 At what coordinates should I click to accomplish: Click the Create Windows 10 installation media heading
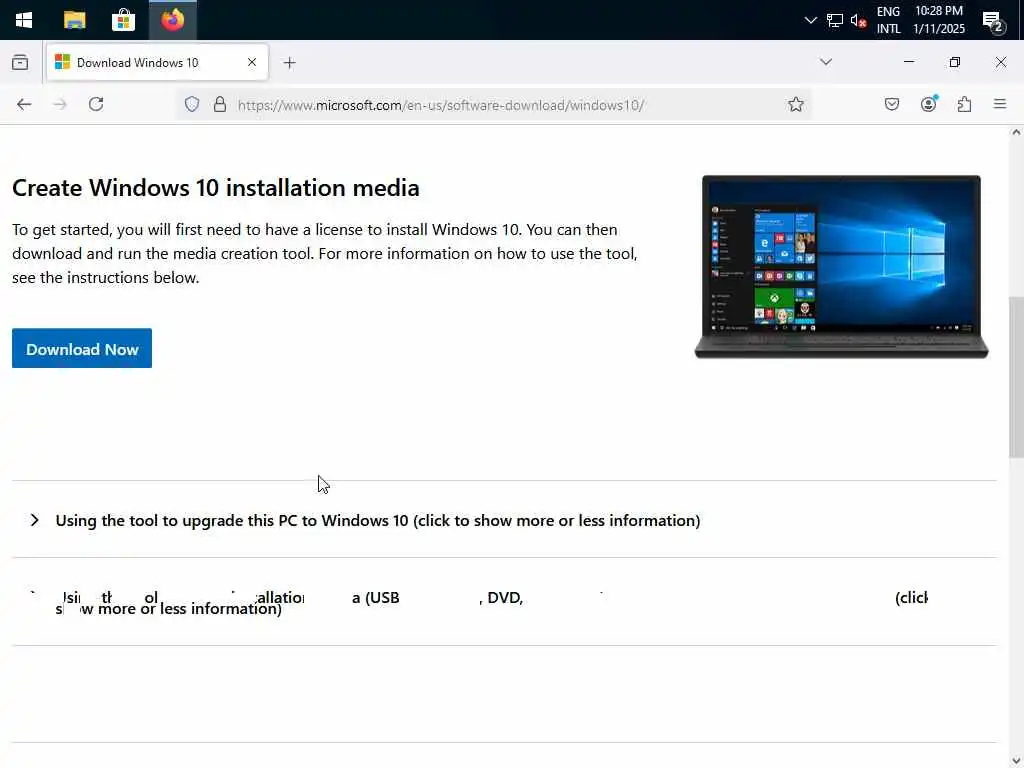click(x=216, y=188)
